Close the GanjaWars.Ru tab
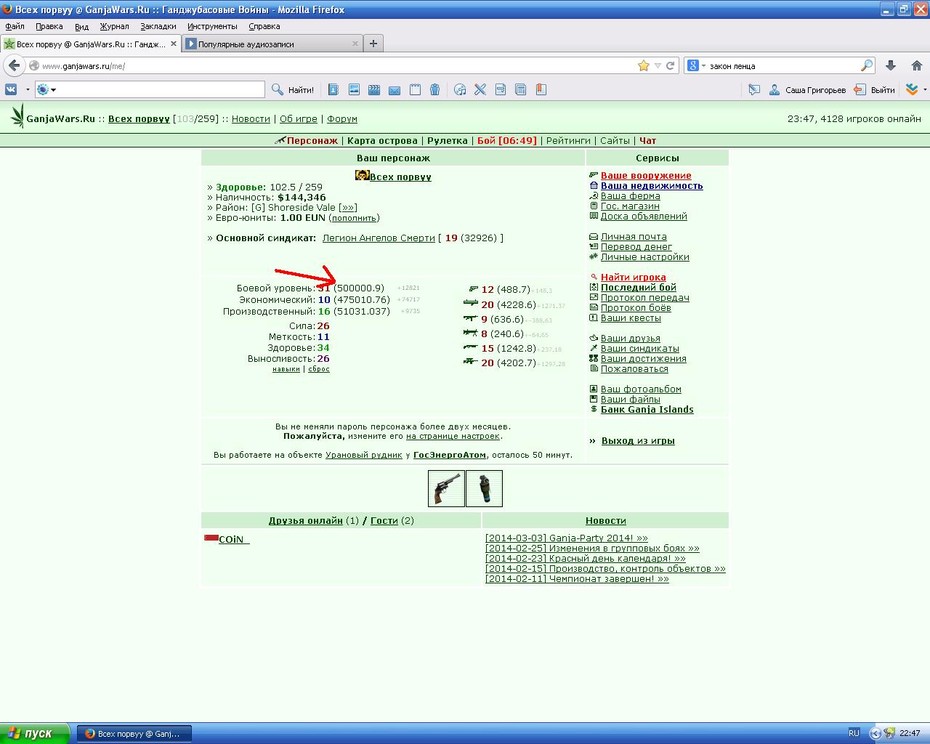Viewport: 930px width, 744px height. pos(173,44)
